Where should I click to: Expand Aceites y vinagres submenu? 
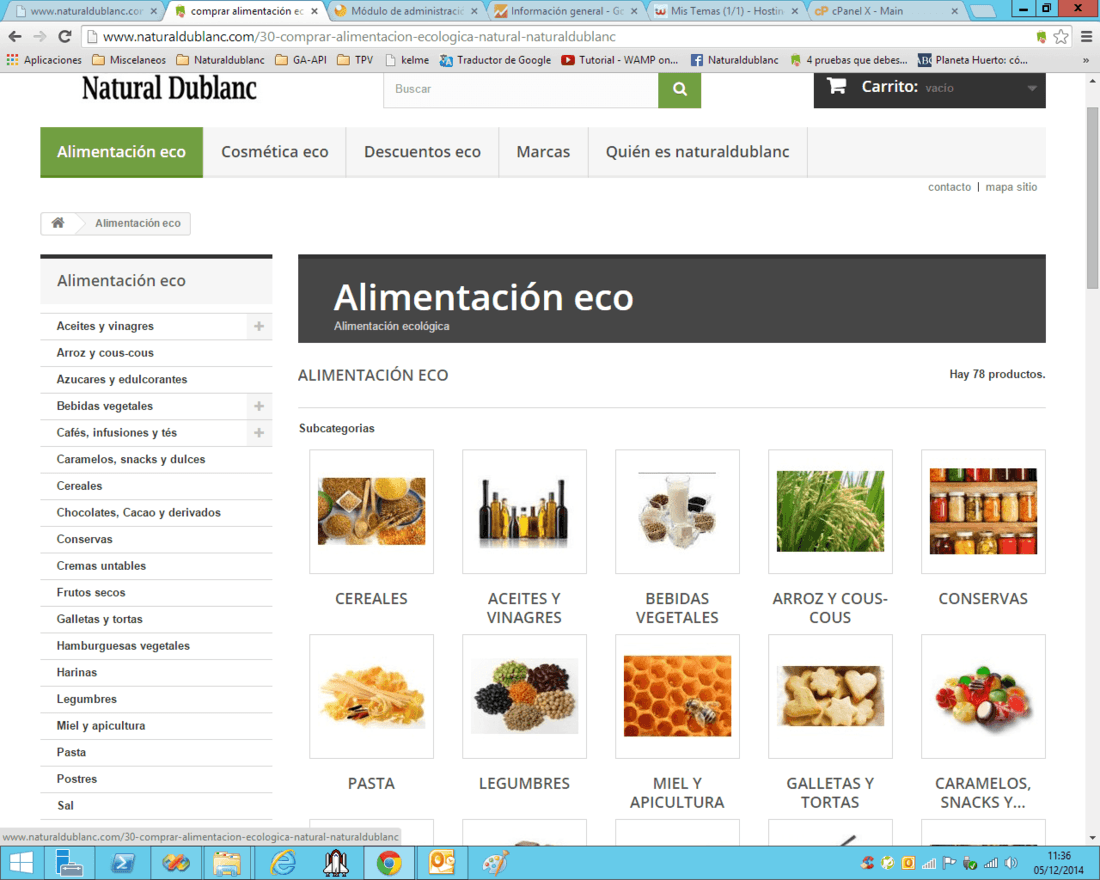[x=259, y=326]
